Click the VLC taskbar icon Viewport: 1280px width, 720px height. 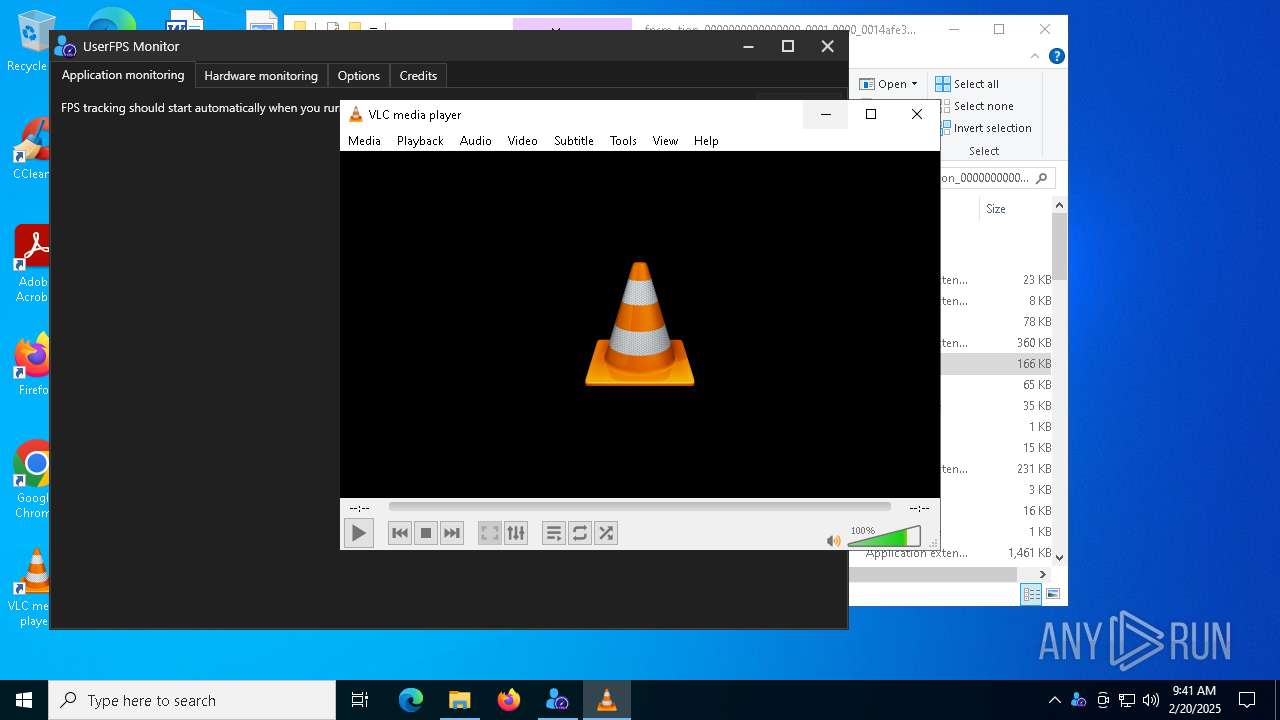pyautogui.click(x=606, y=700)
